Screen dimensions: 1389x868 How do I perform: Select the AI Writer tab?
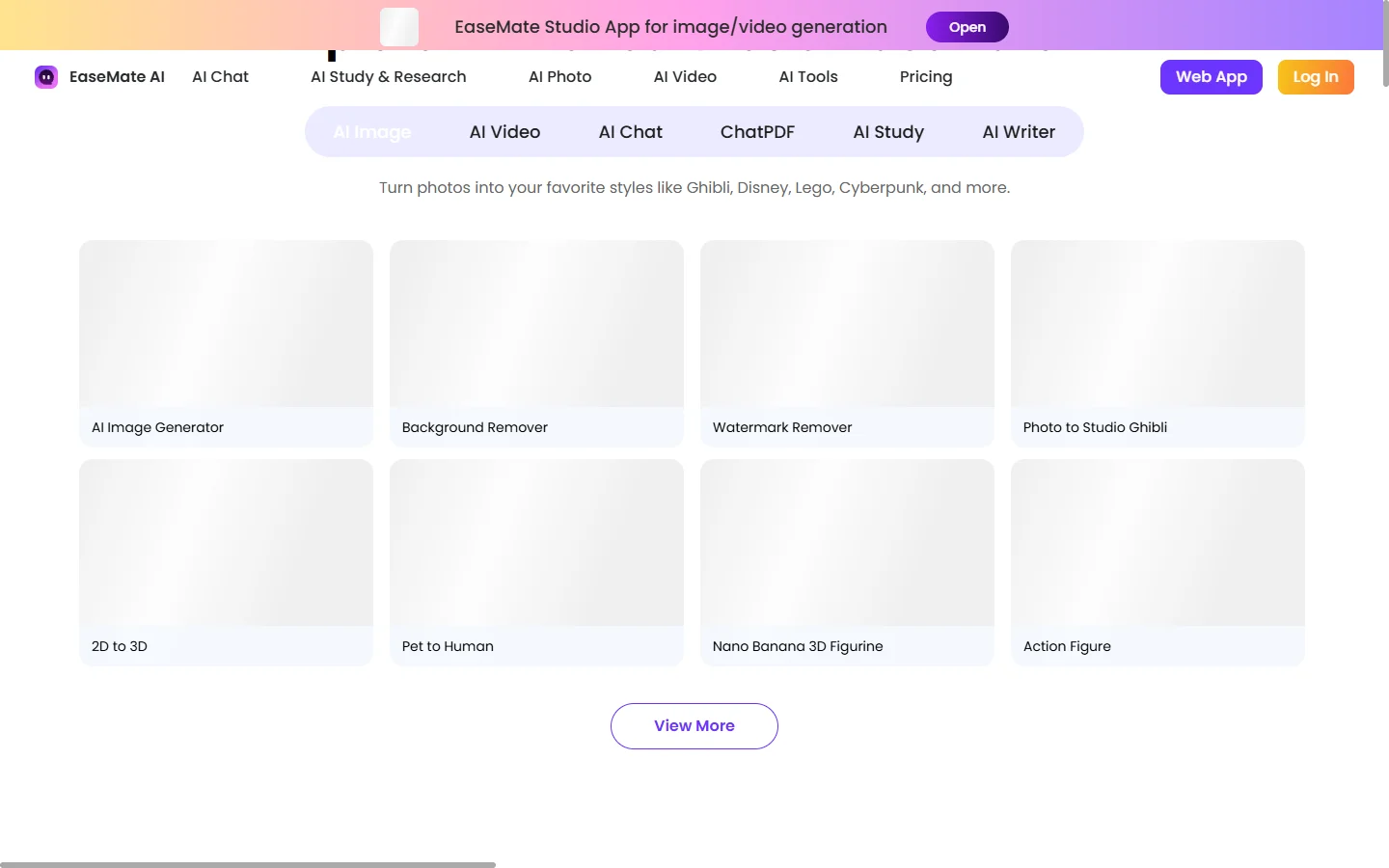1018,131
